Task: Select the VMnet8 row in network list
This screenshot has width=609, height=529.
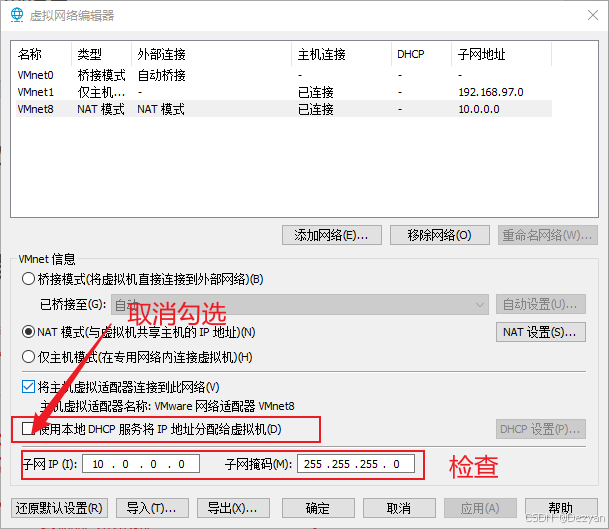Action: (x=284, y=109)
